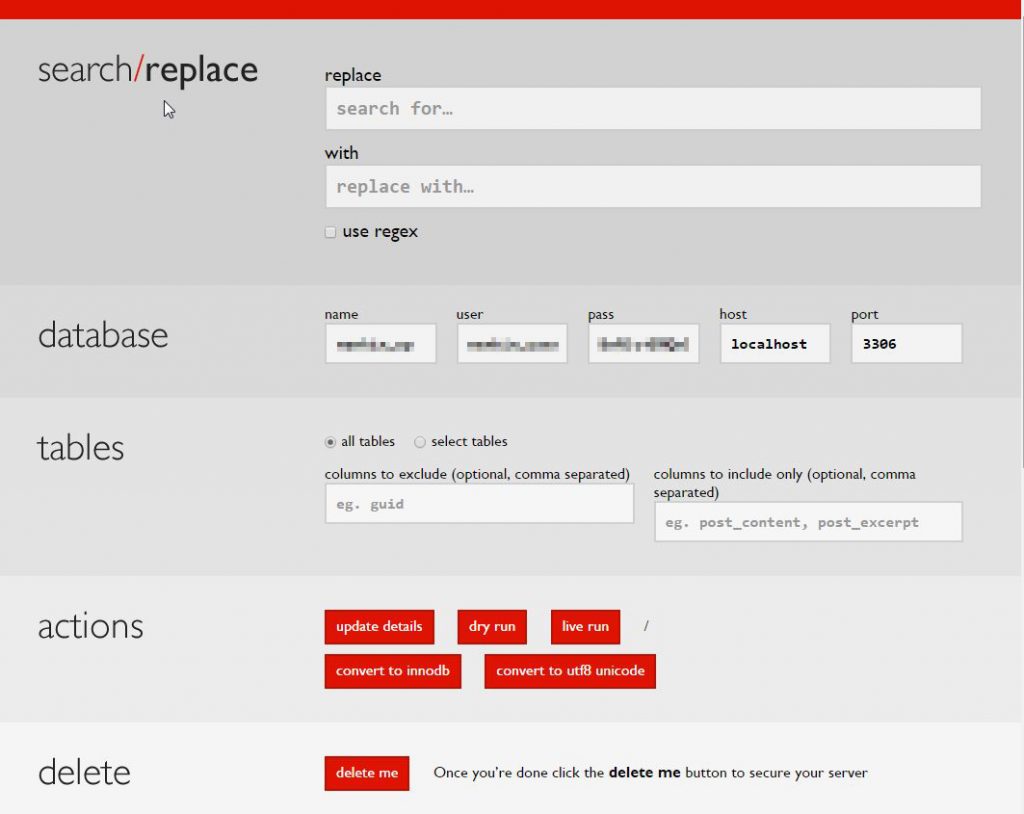Click the columns to exclude field
The width and height of the screenshot is (1024, 814).
[x=479, y=504]
